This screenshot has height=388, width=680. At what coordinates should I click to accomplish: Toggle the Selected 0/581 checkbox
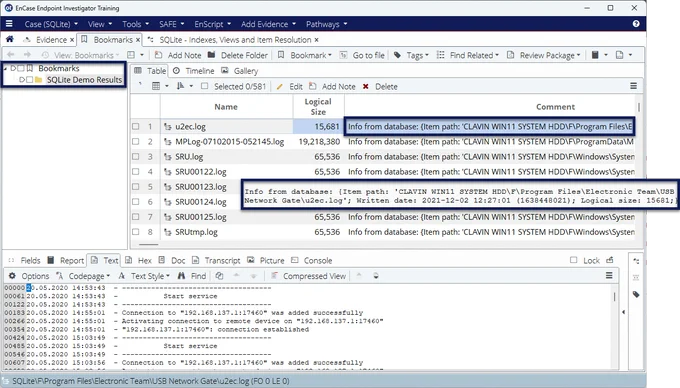205,86
